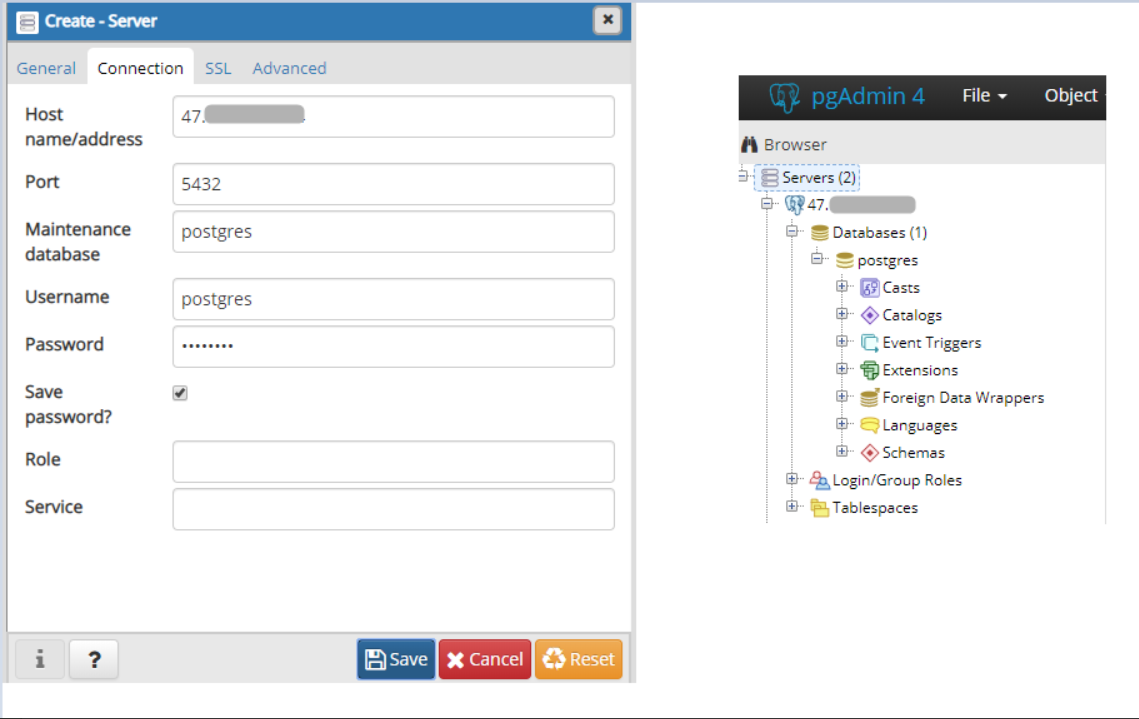Click the info 'i' button in the dialog
Screen dimensions: 1139x719
pos(39,659)
